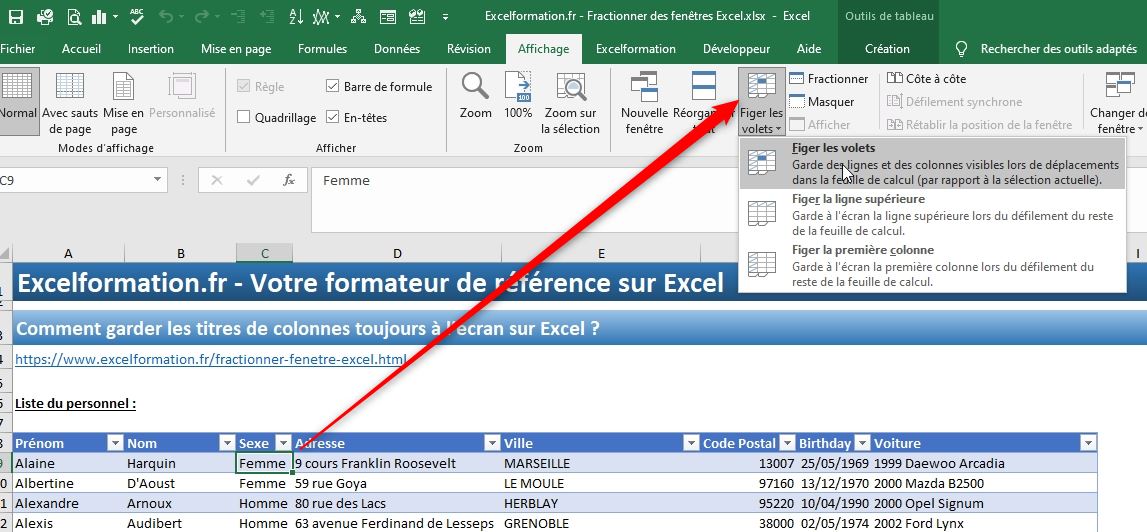Click the Redo arrow icon
Screen dimensions: 1147x532
point(202,16)
